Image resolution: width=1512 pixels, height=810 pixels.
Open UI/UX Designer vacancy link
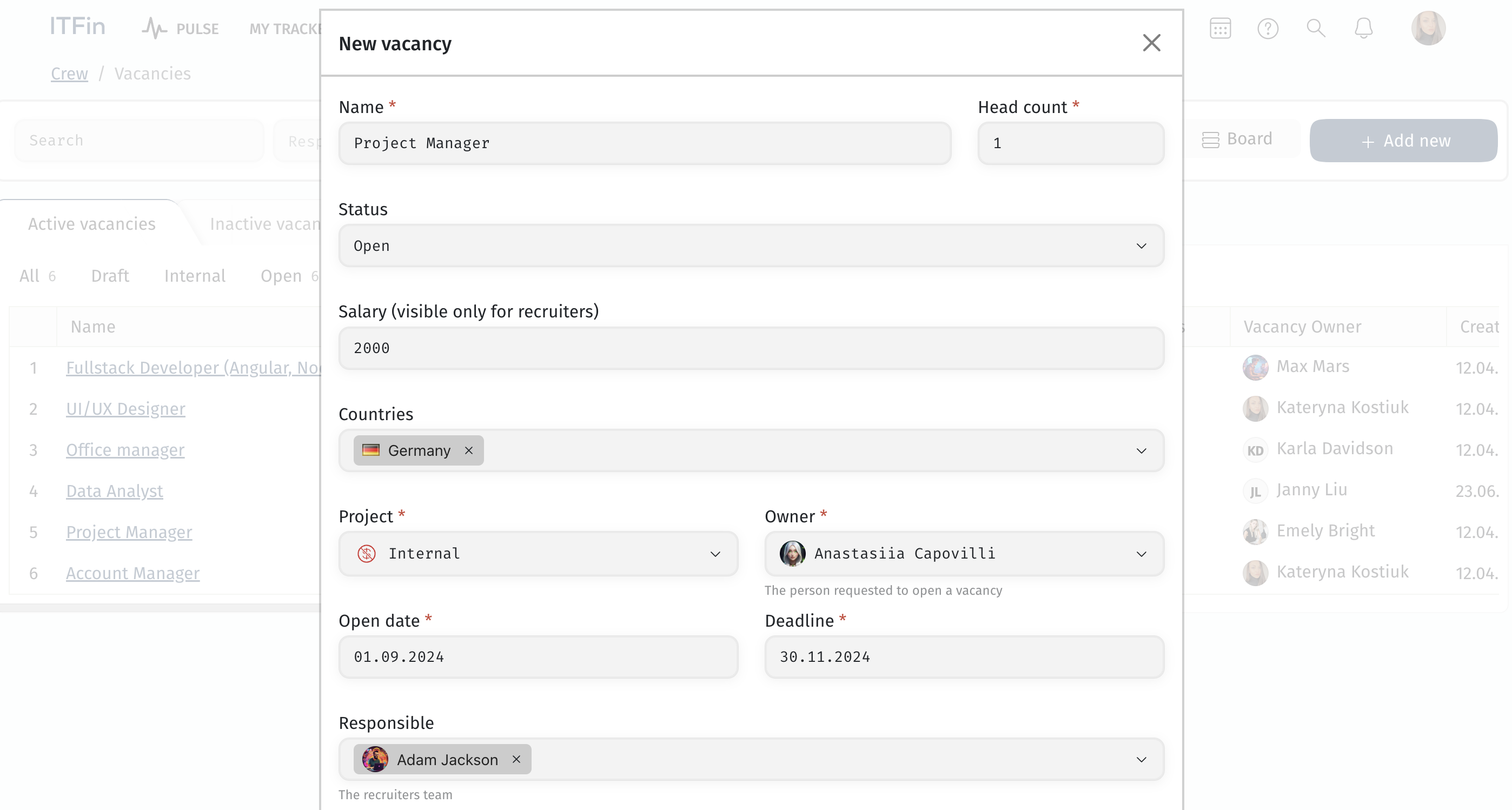pyautogui.click(x=125, y=409)
